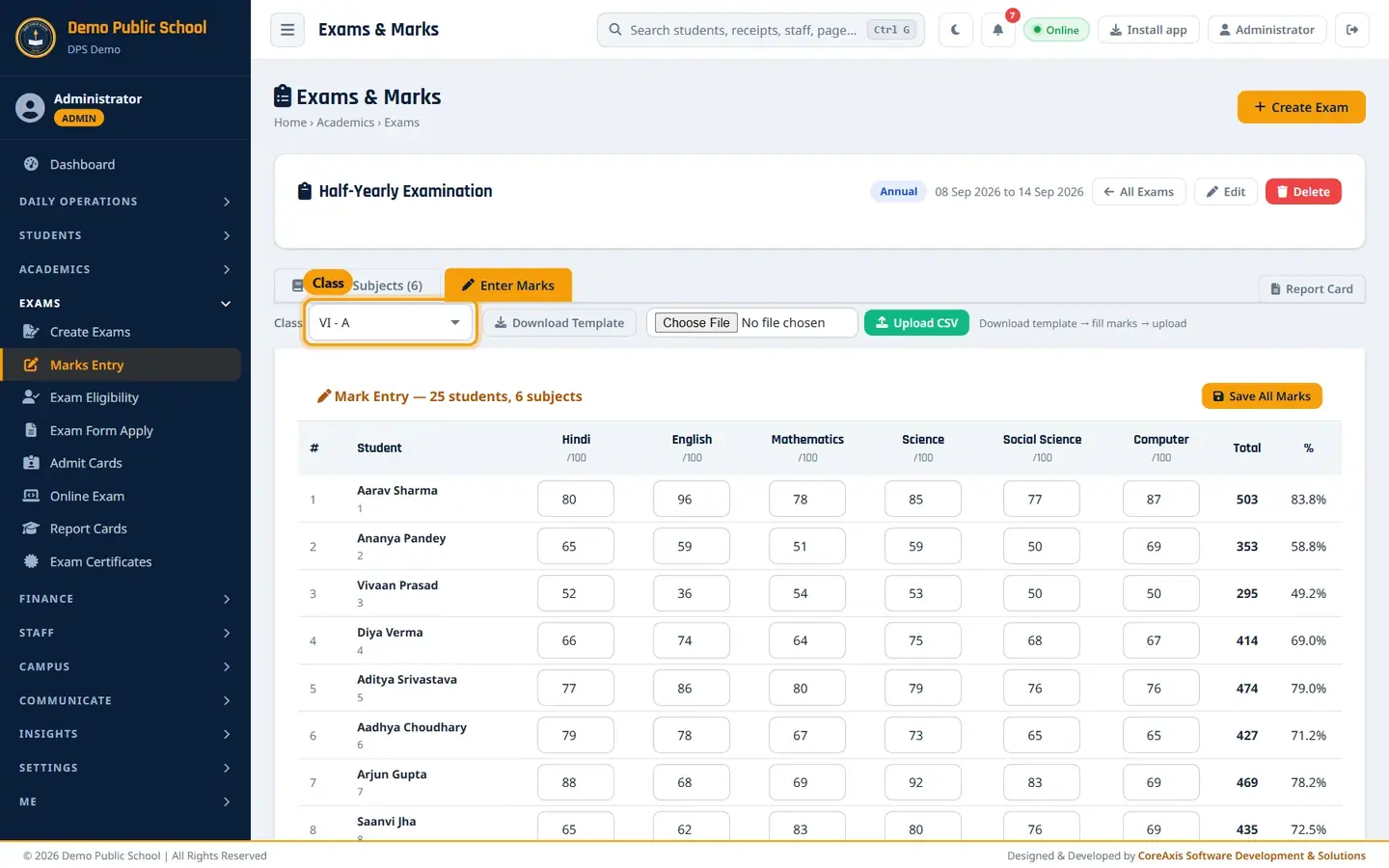1389x868 pixels.
Task: Click the Create Exam button
Action: tap(1301, 107)
